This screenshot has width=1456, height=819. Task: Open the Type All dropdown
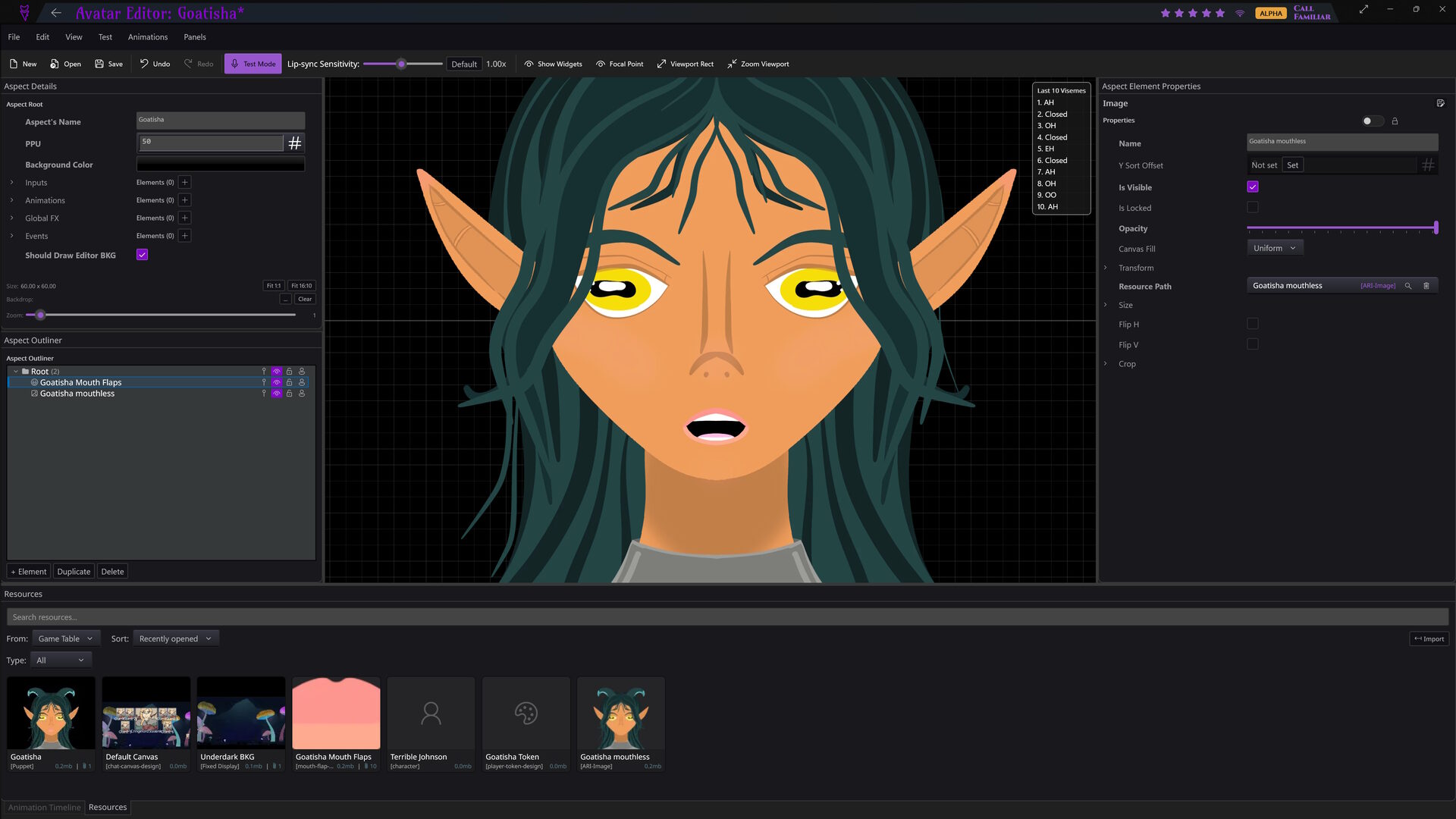61,661
